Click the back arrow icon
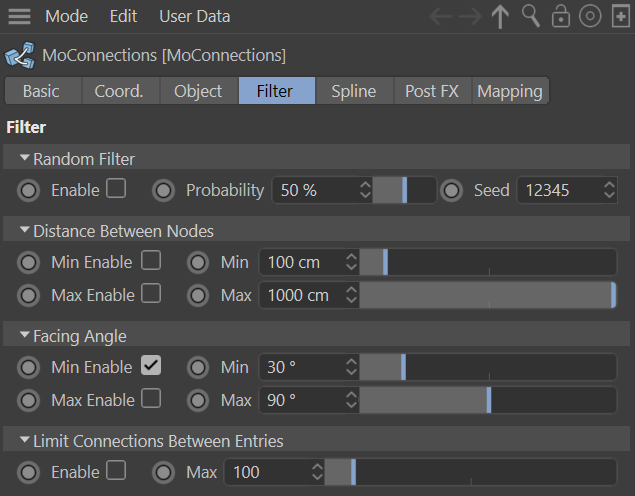The width and height of the screenshot is (635, 496). click(x=441, y=17)
